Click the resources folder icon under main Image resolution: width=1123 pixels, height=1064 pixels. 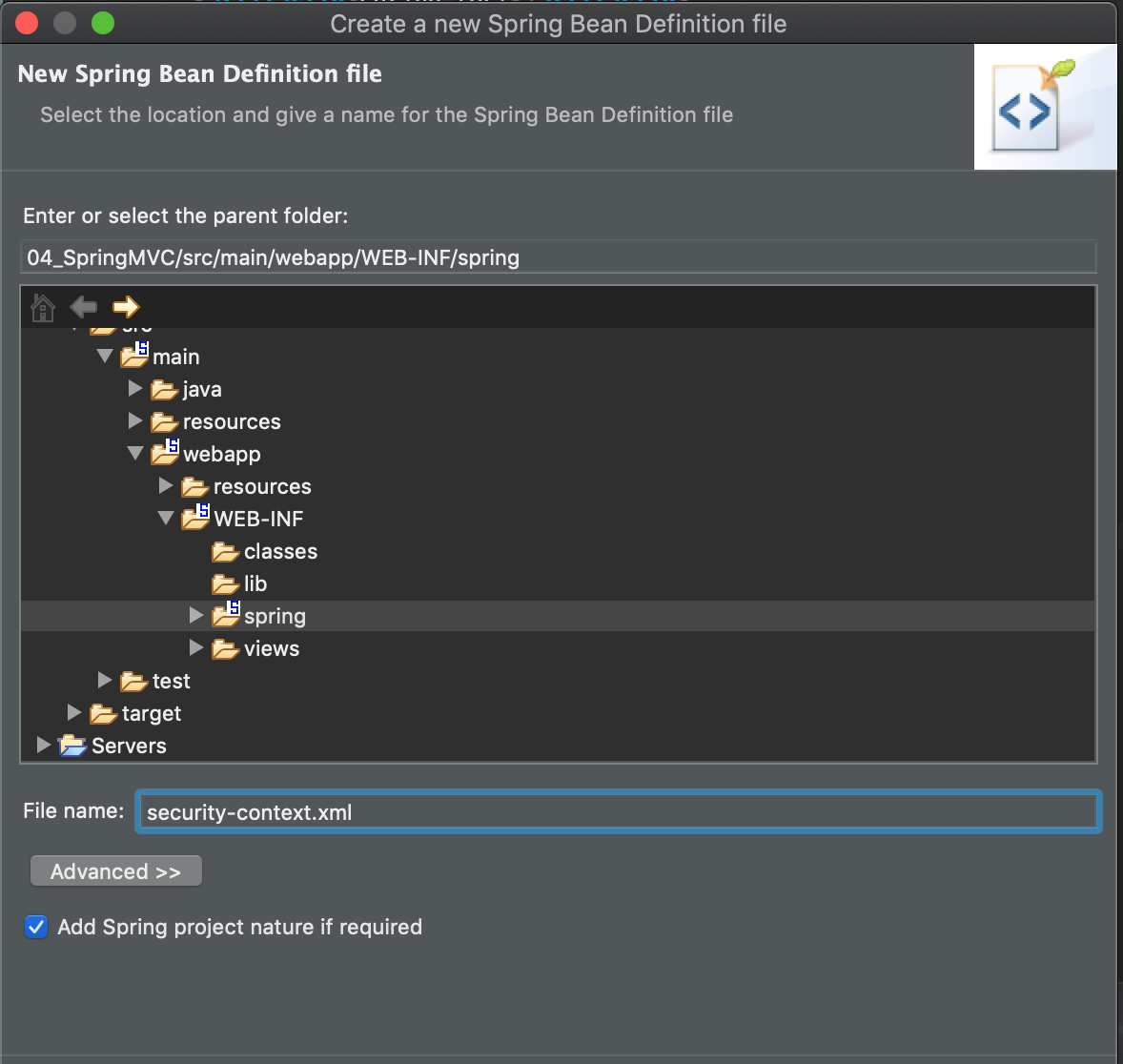tap(165, 422)
